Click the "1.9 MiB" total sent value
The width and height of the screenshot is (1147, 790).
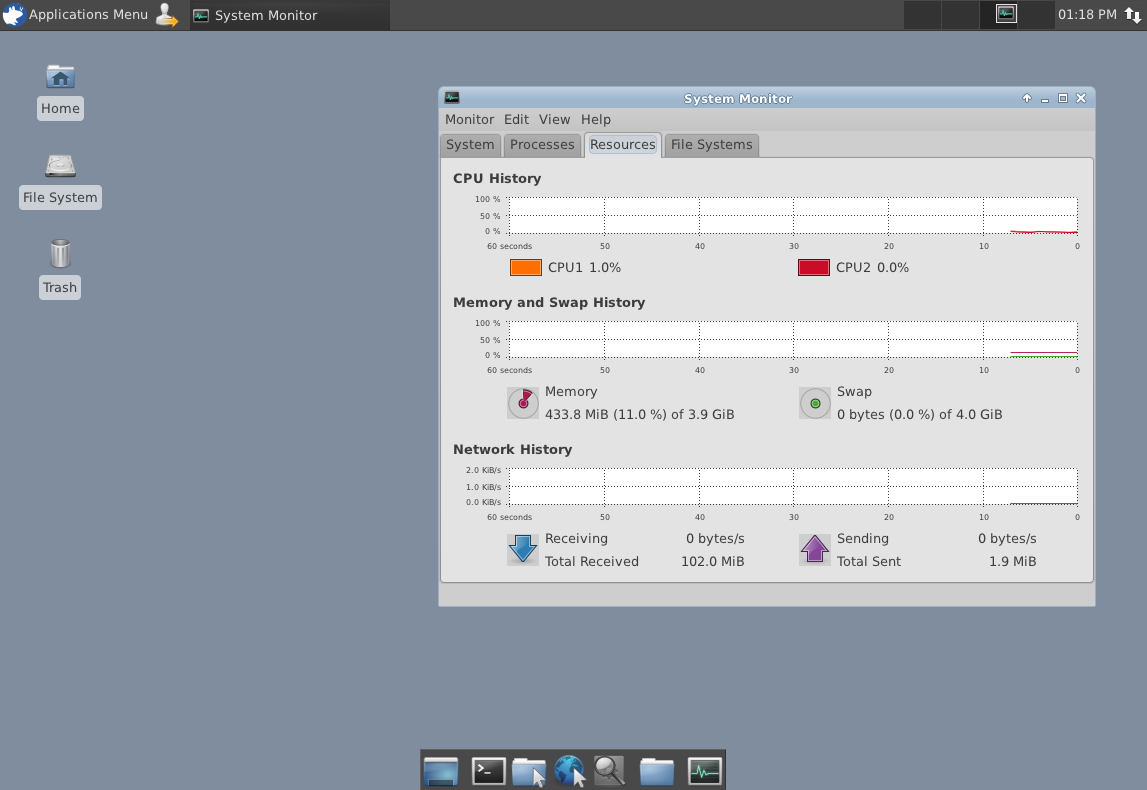coord(1012,562)
